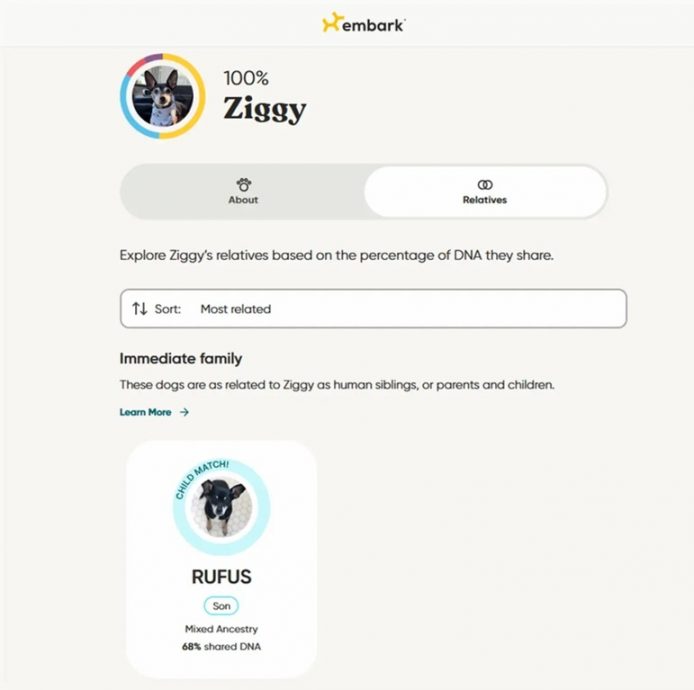Click the Embark logo at top

click(363, 23)
